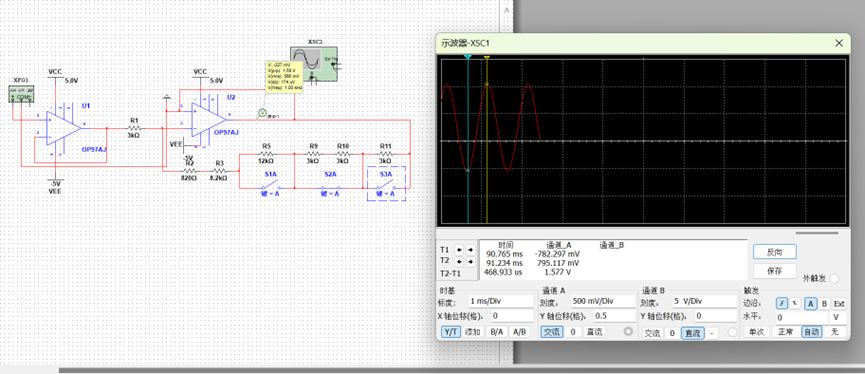865x374 pixels.
Task: Move cursor T1 left with arrow
Action: click(459, 249)
